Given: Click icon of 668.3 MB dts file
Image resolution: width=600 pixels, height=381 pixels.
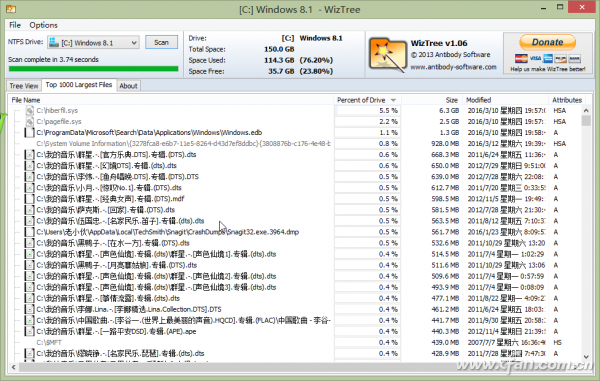Looking at the screenshot, I should pyautogui.click(x=29, y=155).
